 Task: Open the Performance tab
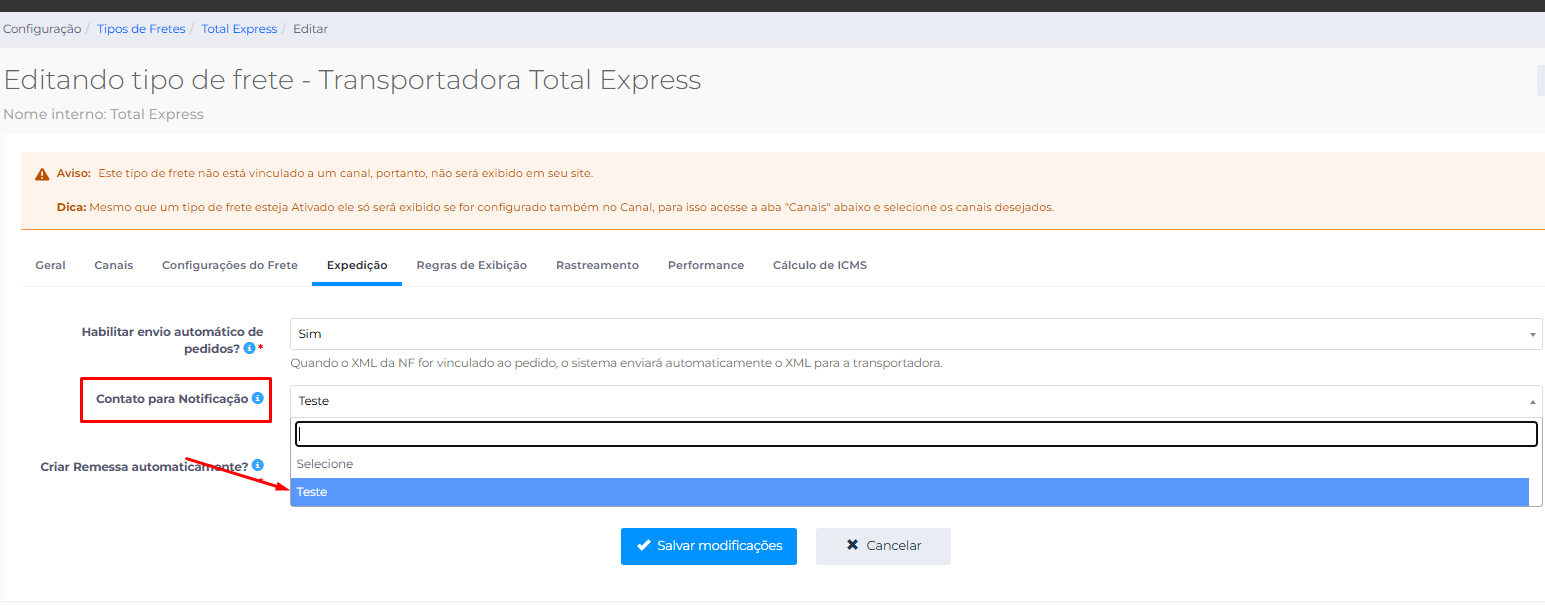(706, 265)
